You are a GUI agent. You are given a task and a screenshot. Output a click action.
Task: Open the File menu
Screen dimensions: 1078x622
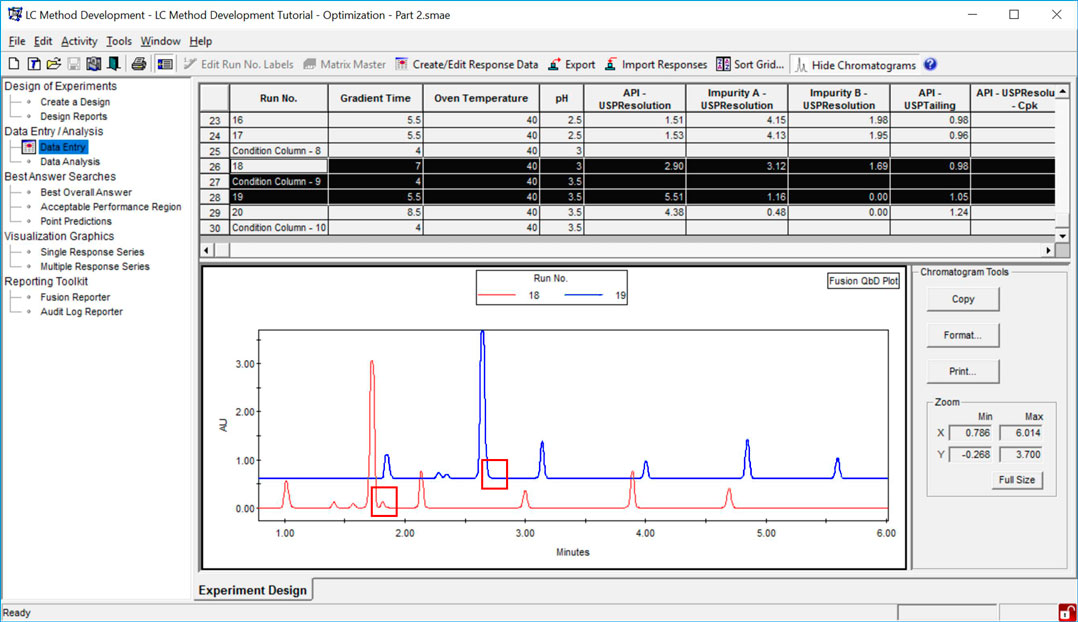tap(16, 41)
